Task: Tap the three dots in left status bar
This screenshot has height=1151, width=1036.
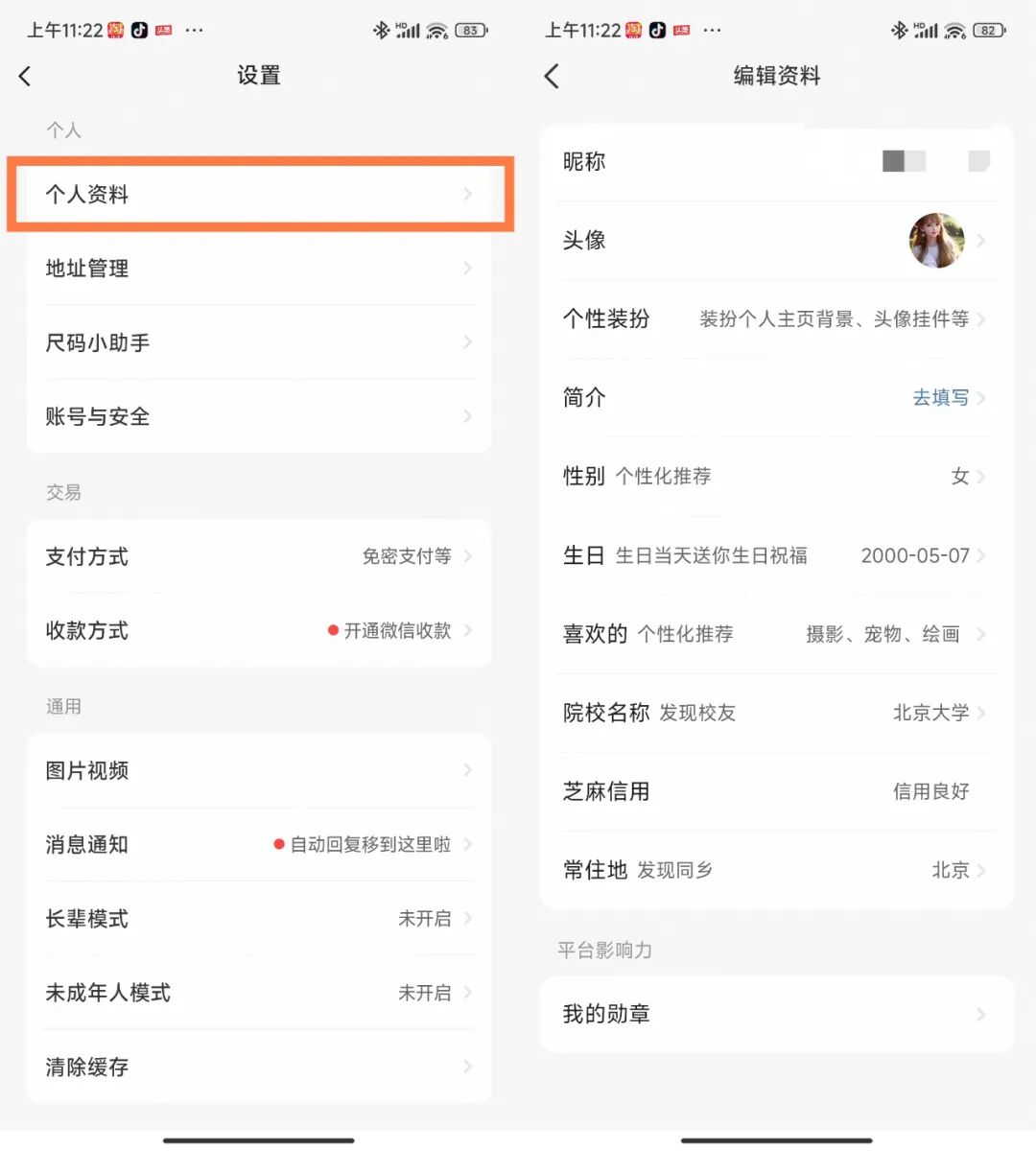Action: [194, 31]
